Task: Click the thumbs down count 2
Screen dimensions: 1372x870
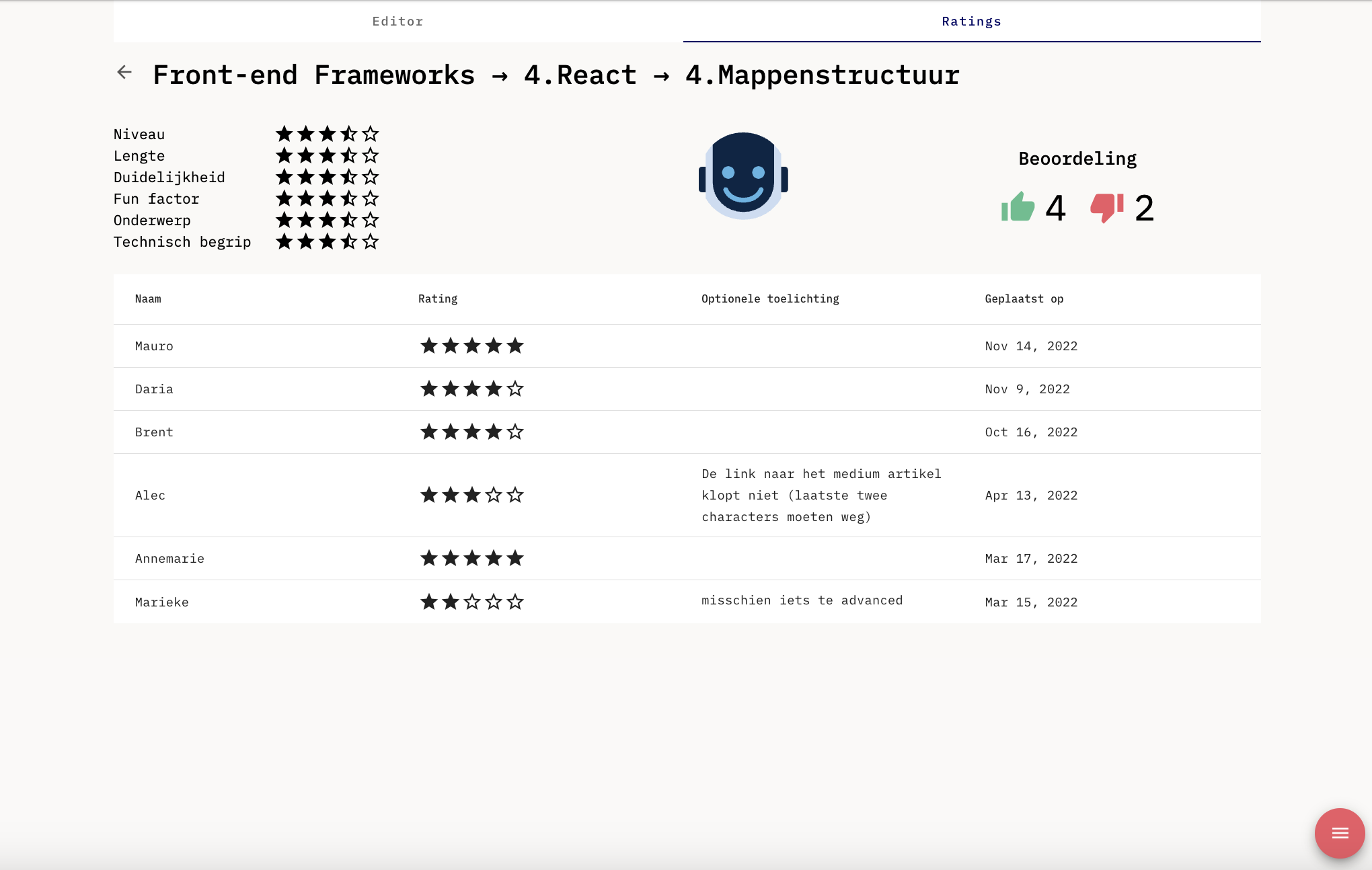Action: [x=1144, y=208]
